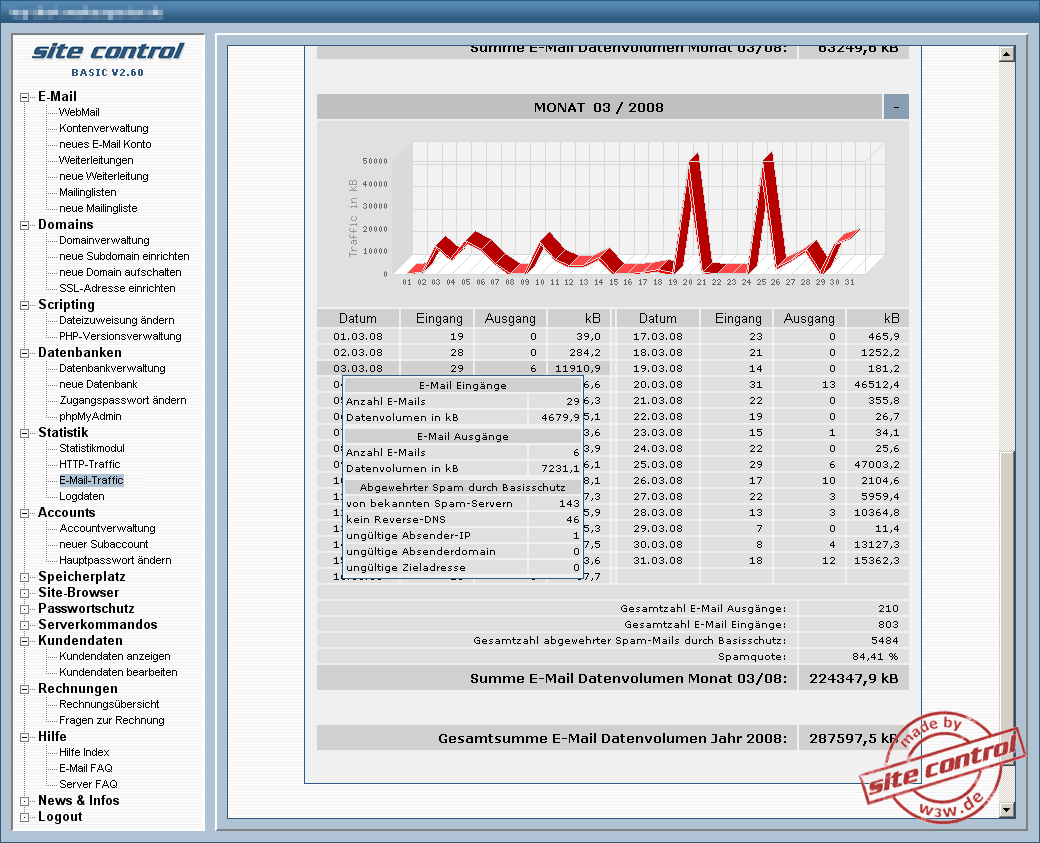Collapse the MONAT 03 / 2008 panel

(x=896, y=107)
